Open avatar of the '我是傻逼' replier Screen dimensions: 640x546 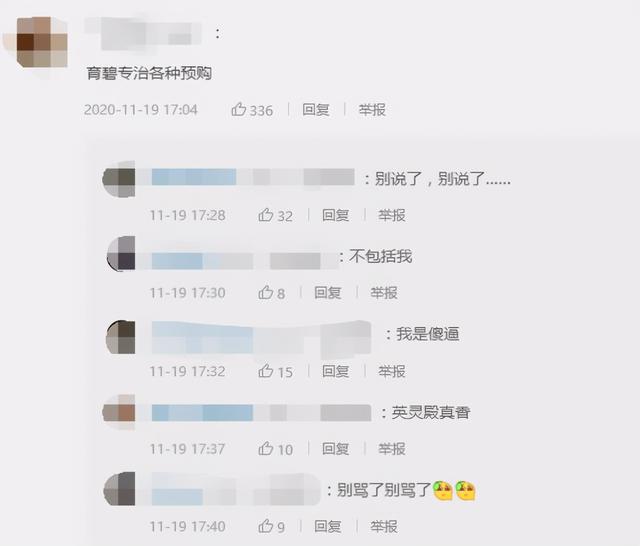121,337
